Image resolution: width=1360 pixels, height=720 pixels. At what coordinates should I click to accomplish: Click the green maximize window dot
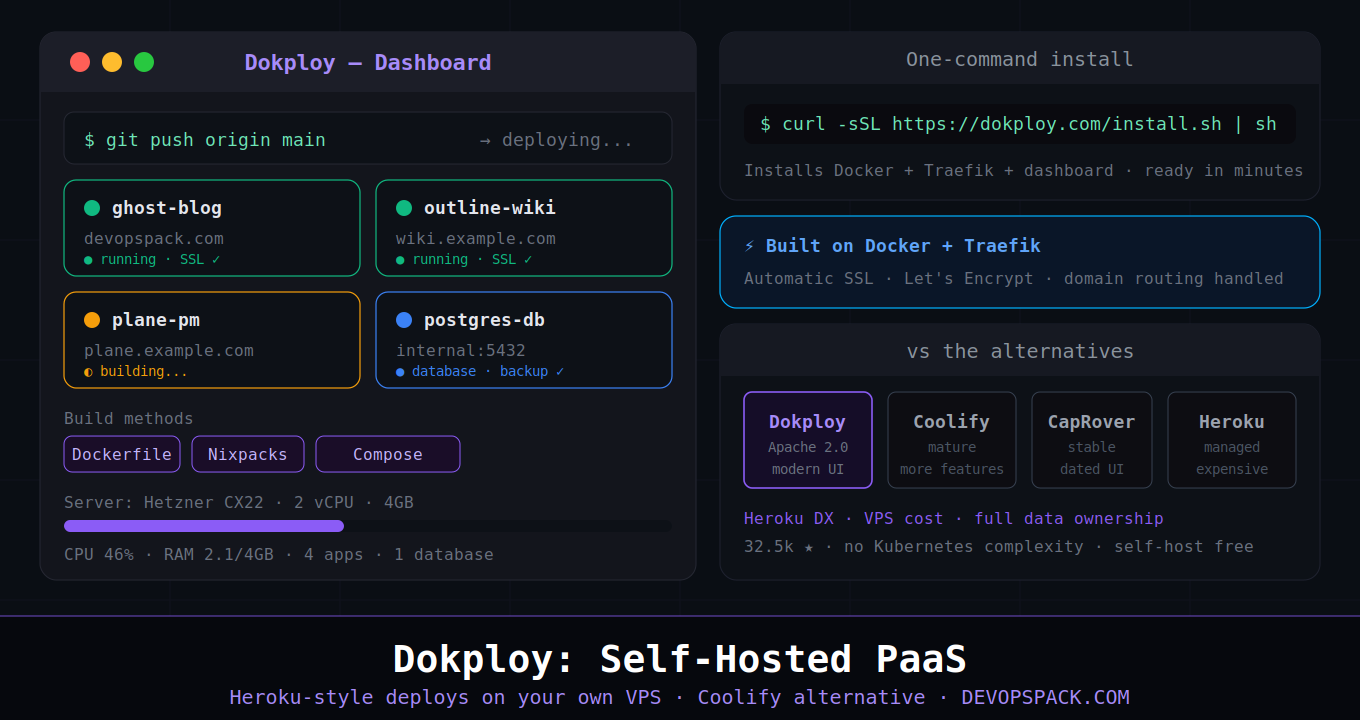144,62
